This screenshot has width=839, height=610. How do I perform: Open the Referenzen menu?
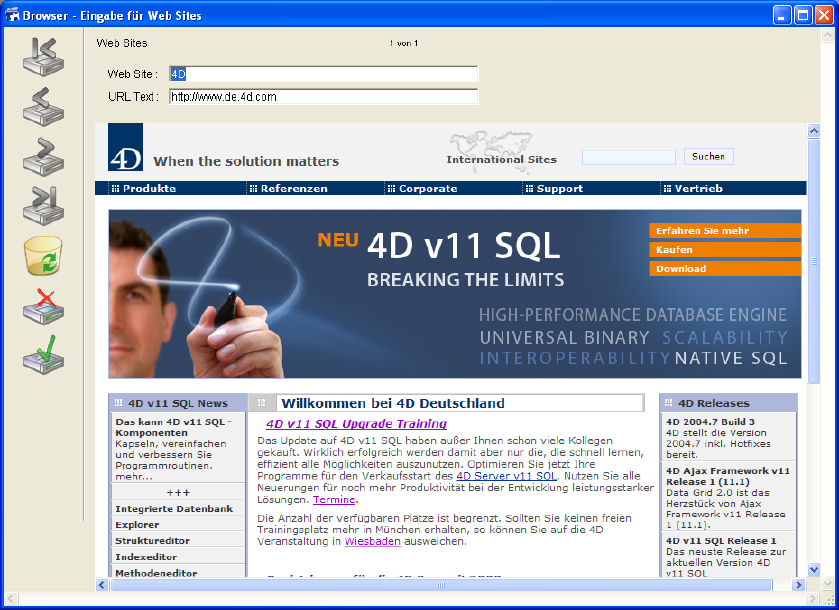coord(293,188)
